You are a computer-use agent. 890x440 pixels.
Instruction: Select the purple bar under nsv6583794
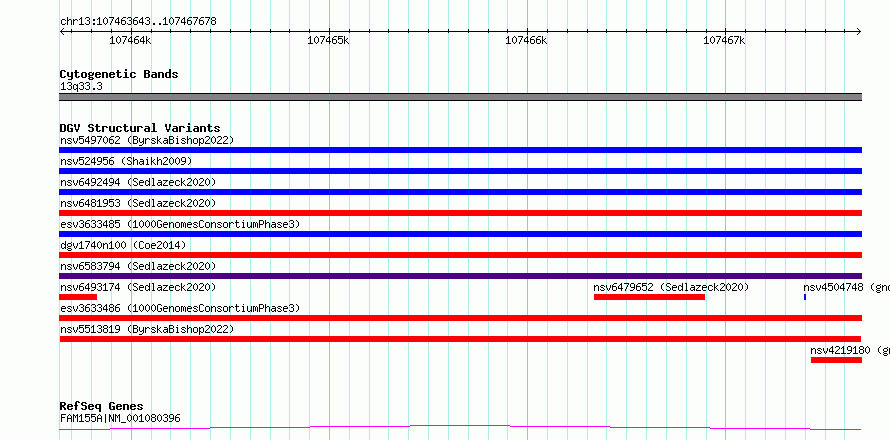pyautogui.click(x=460, y=276)
